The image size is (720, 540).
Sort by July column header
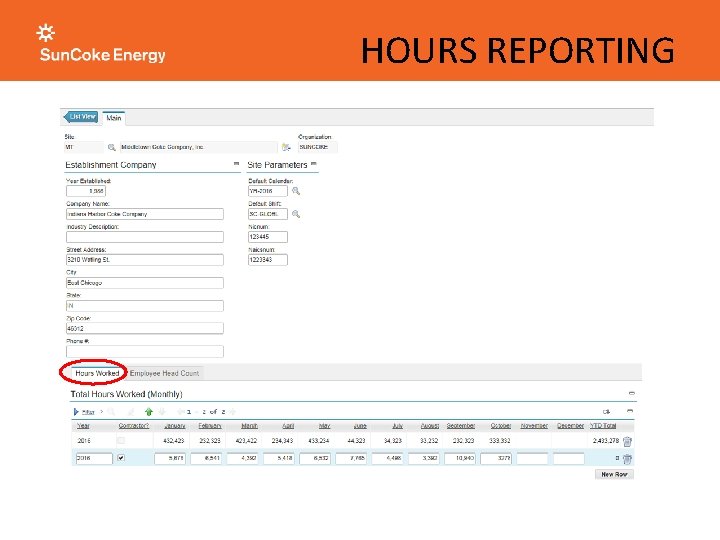[398, 426]
